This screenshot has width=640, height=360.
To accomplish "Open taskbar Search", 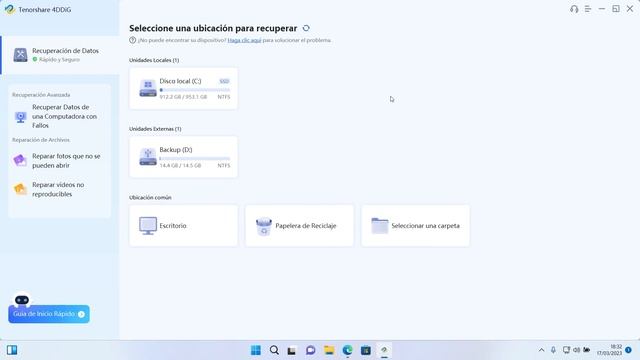I will pos(274,350).
